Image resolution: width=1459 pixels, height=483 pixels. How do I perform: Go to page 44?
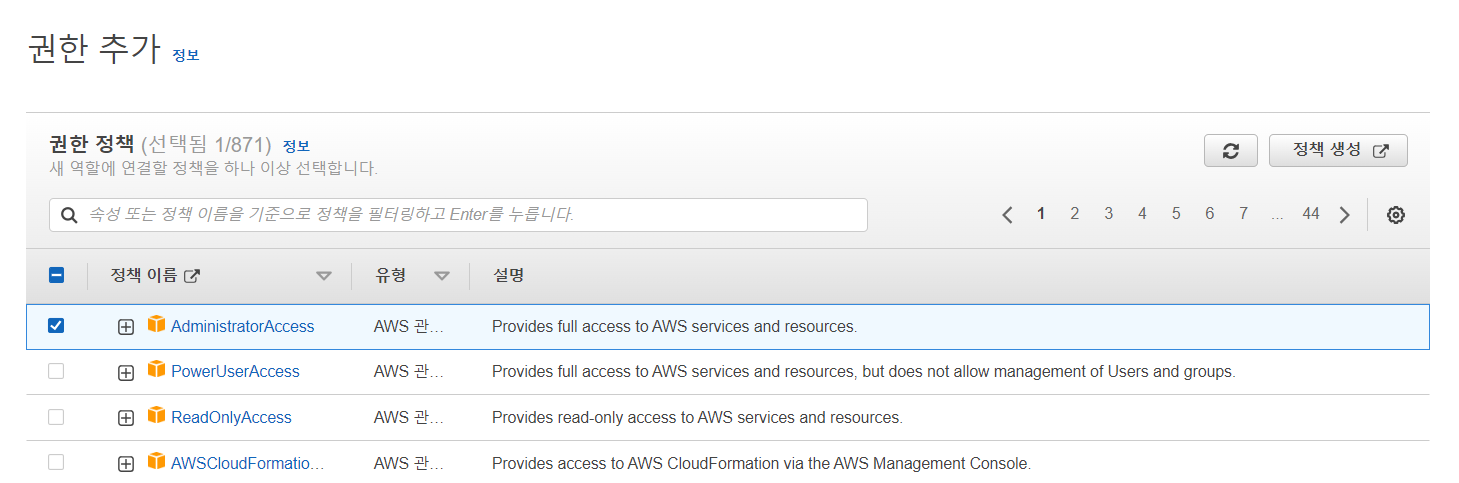coord(1311,213)
